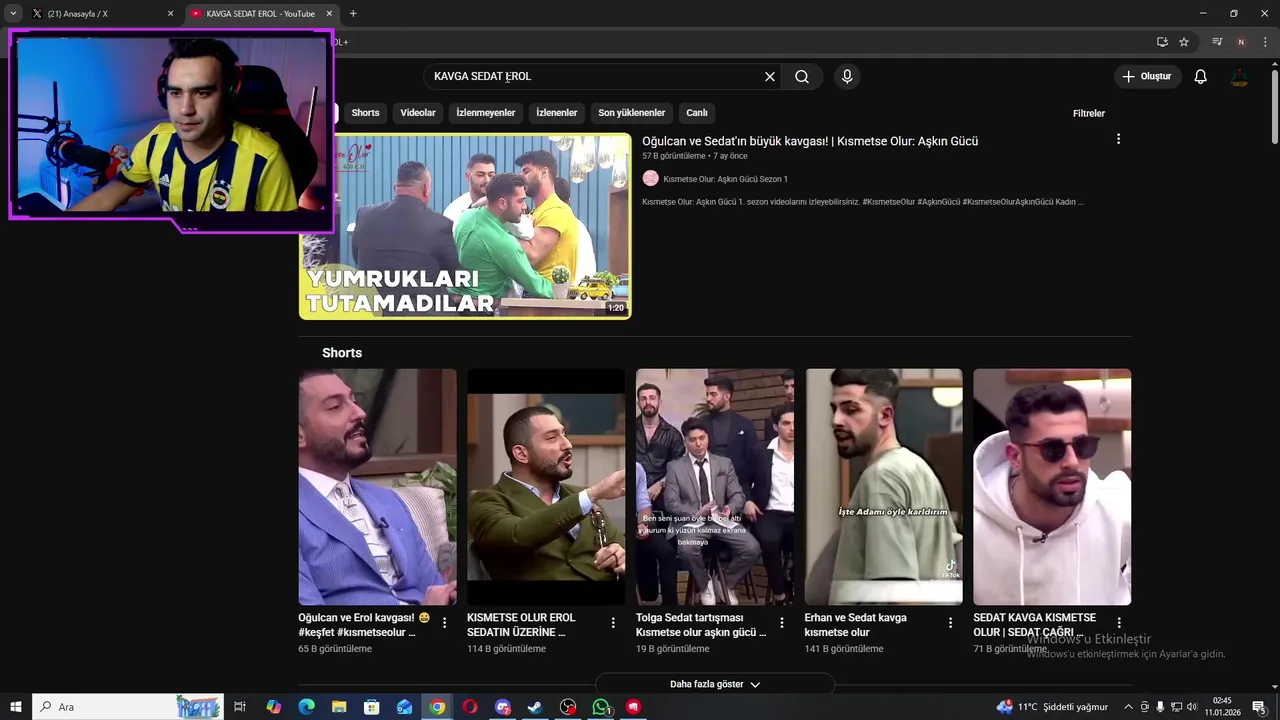The width and height of the screenshot is (1280, 720).
Task: Open OBS Studio from the taskbar
Action: tap(568, 707)
